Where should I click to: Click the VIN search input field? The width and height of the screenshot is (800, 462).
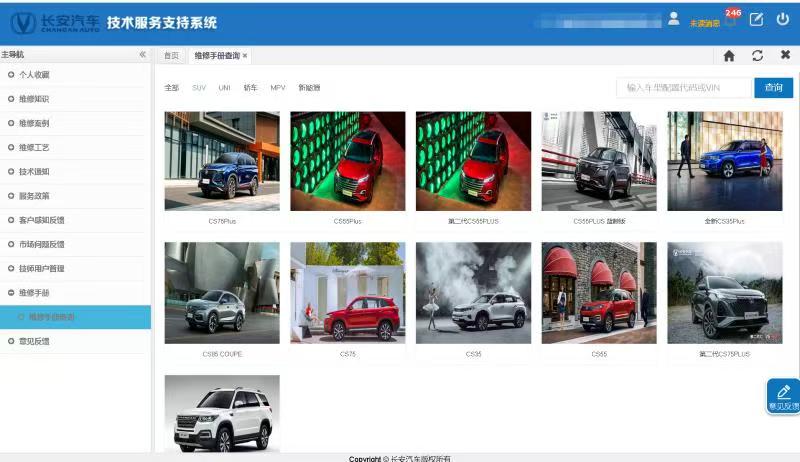click(683, 88)
